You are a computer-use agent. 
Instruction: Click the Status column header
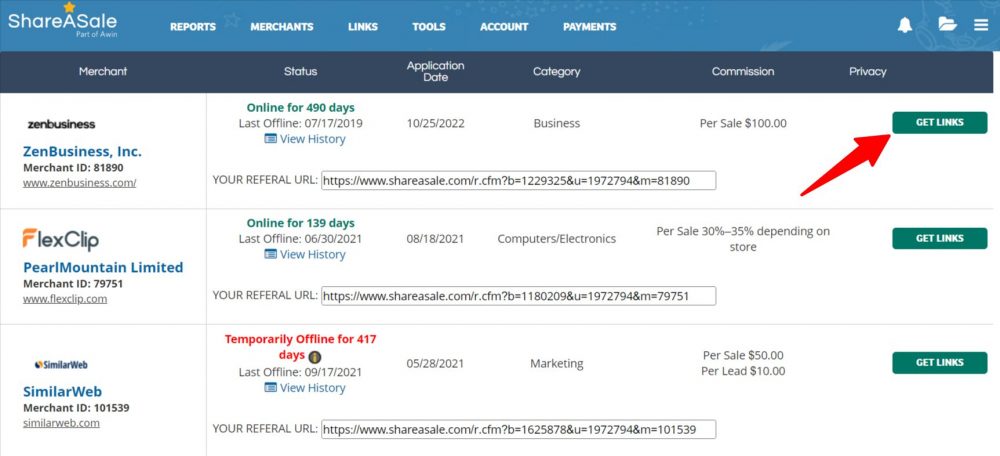(x=300, y=71)
